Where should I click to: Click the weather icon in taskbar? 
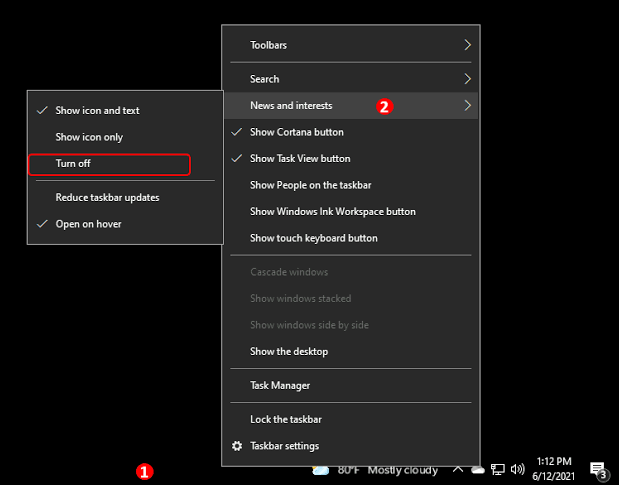320,470
